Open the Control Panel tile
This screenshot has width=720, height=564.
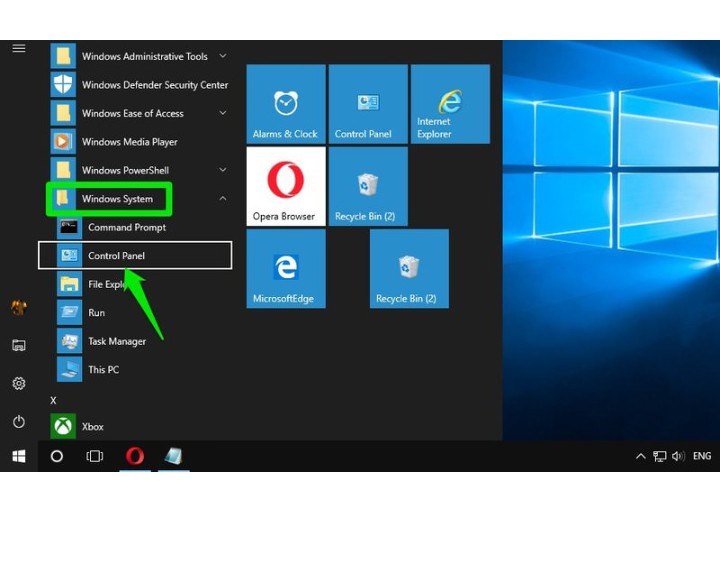368,104
